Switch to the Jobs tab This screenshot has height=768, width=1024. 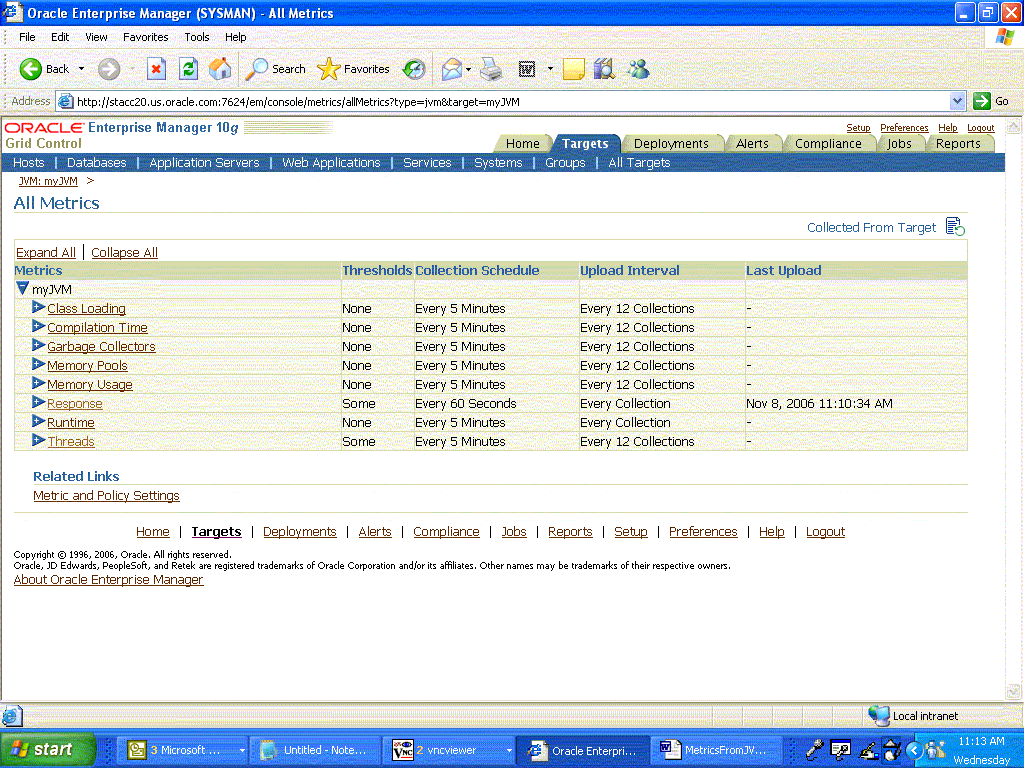899,144
